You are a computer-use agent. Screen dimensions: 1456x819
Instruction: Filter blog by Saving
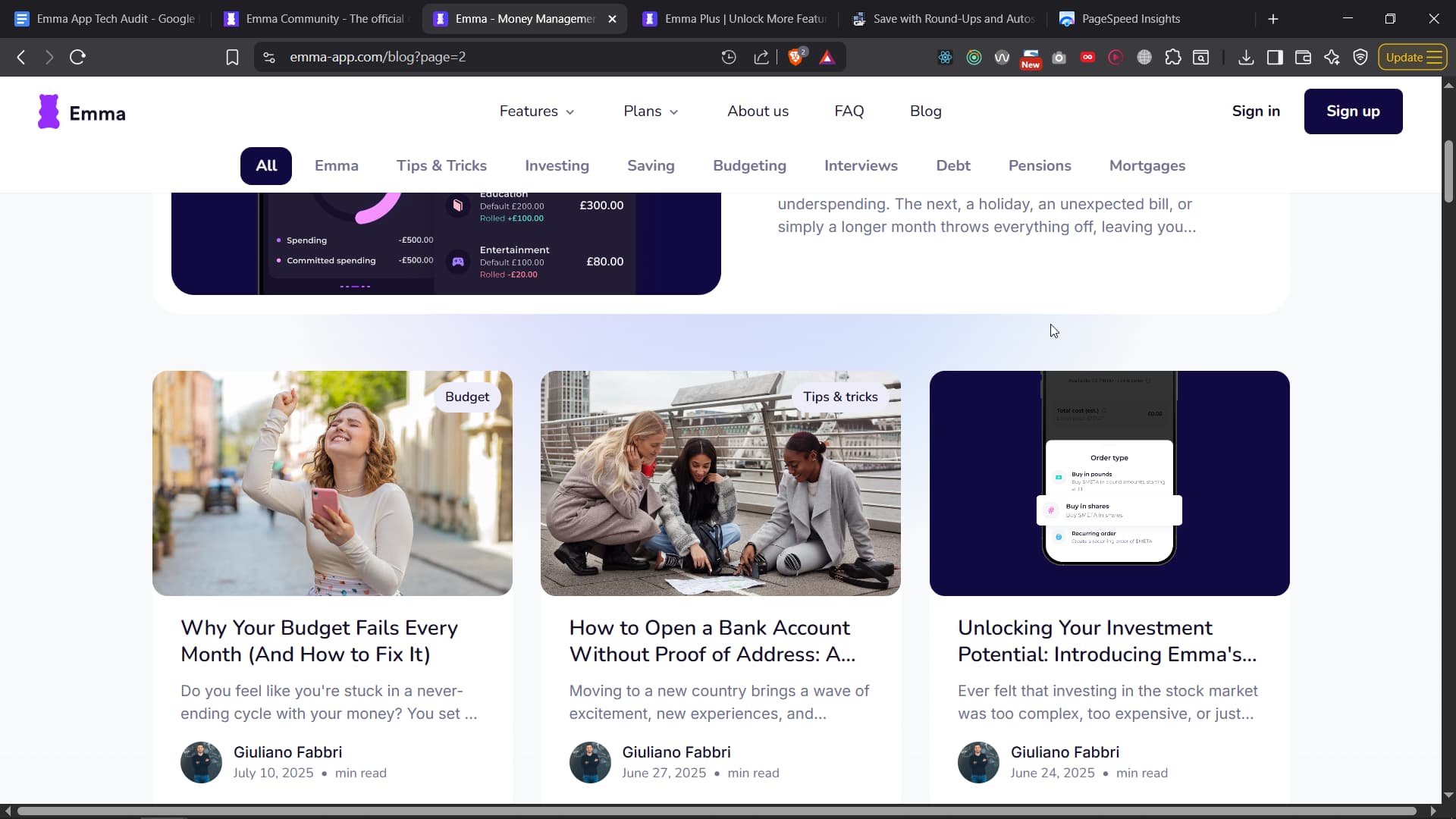coord(651,166)
